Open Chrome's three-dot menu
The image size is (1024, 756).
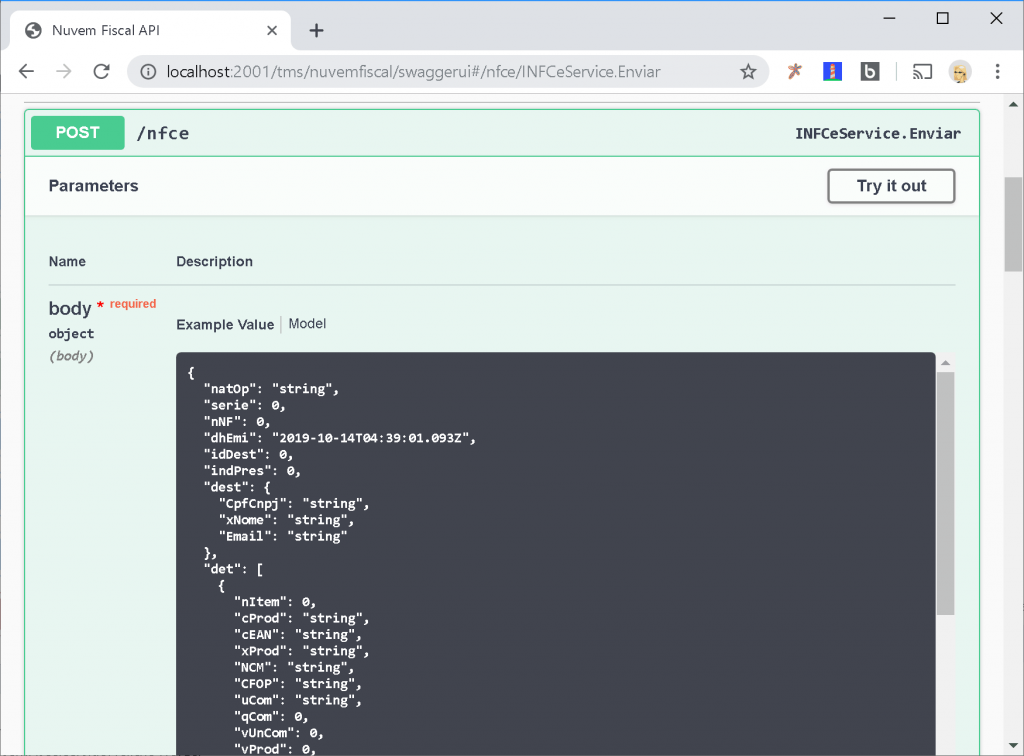pos(997,71)
